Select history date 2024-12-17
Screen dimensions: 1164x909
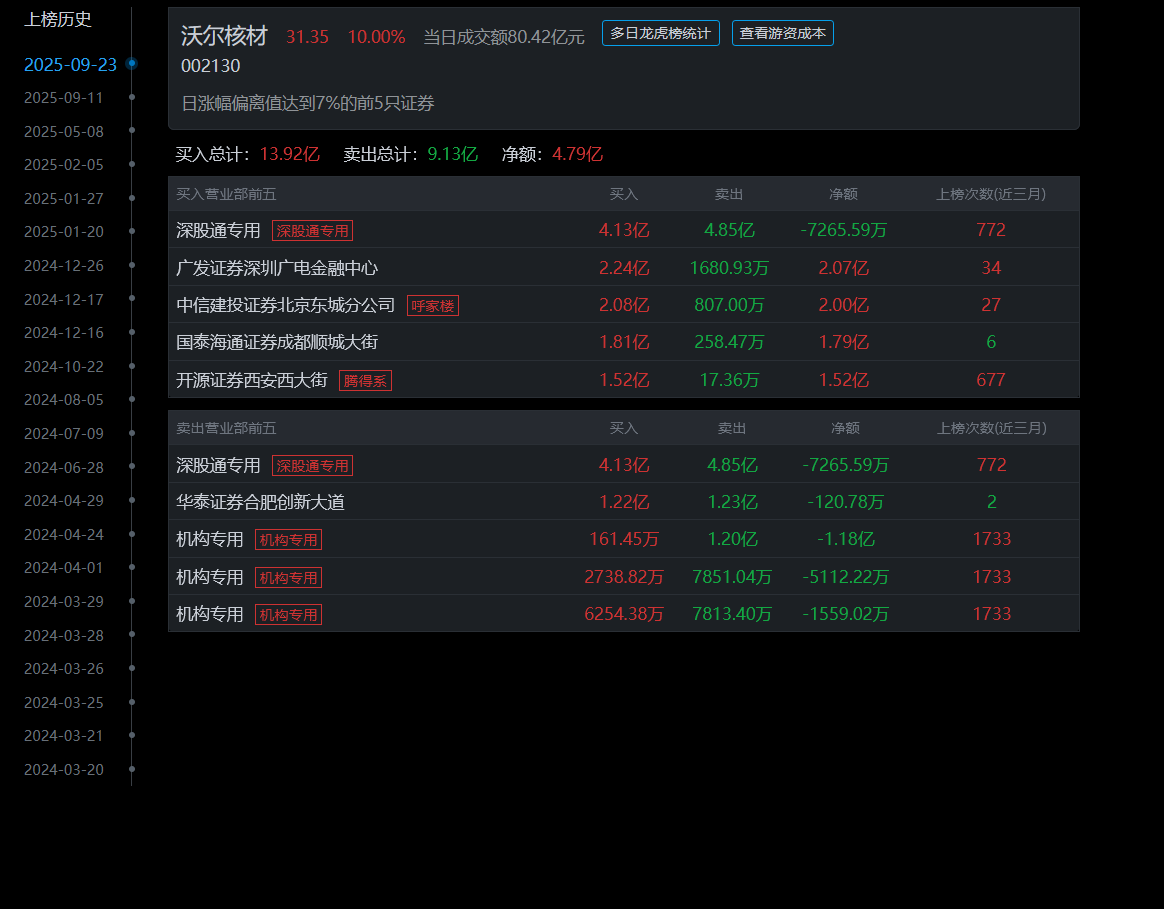pos(64,299)
